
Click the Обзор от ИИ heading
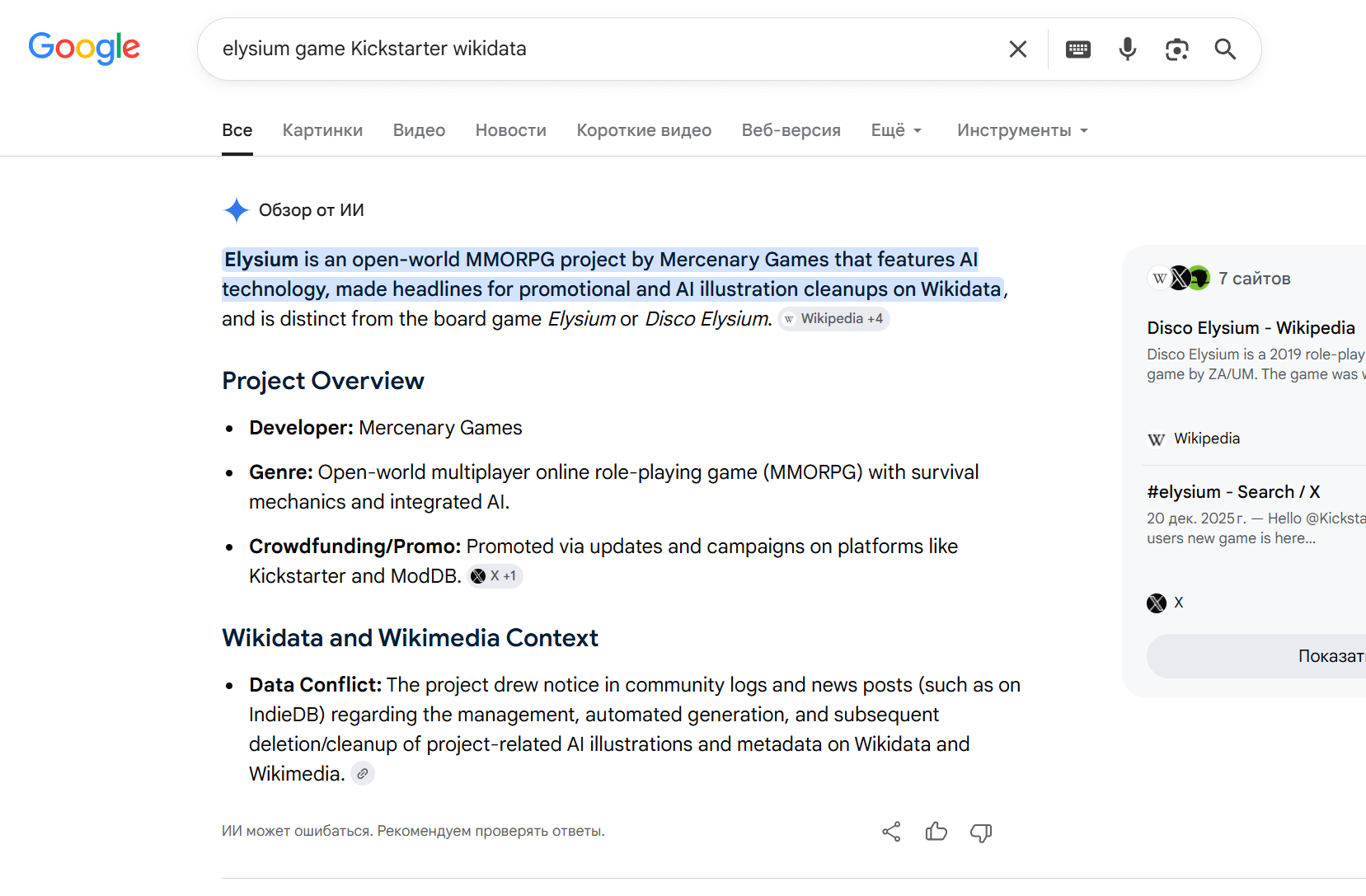[x=312, y=210]
